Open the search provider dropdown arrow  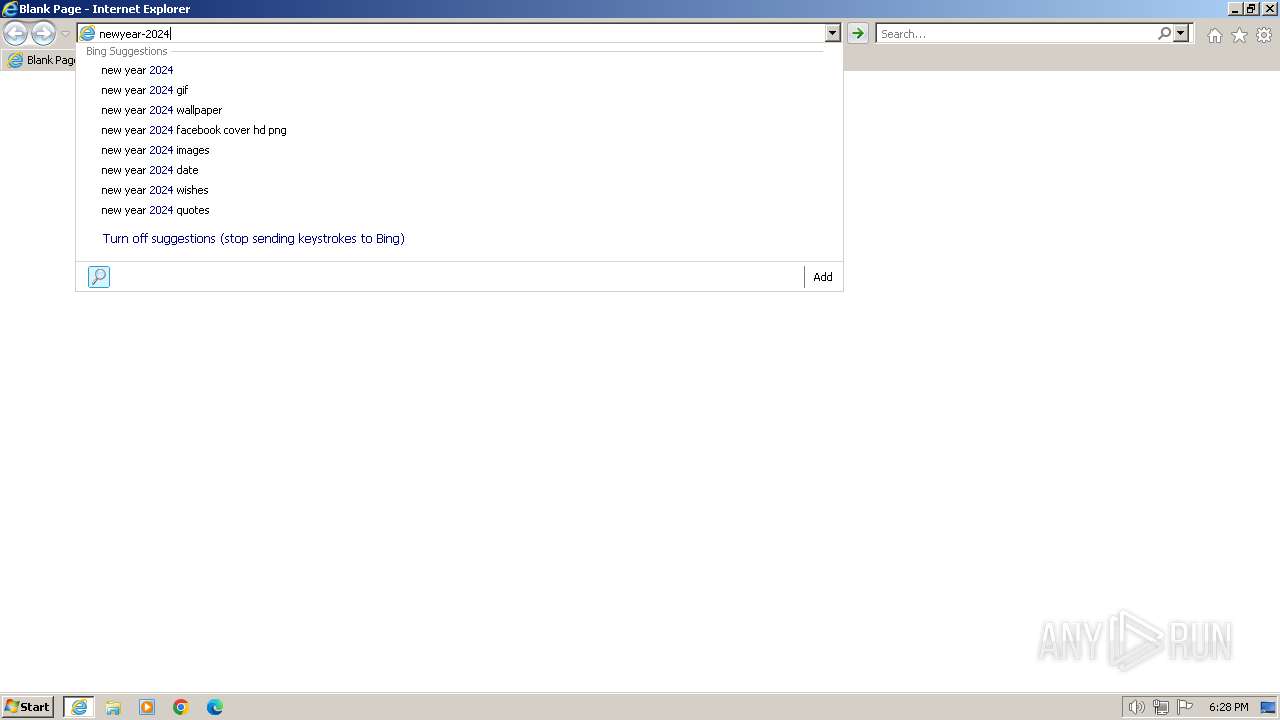point(1181,33)
